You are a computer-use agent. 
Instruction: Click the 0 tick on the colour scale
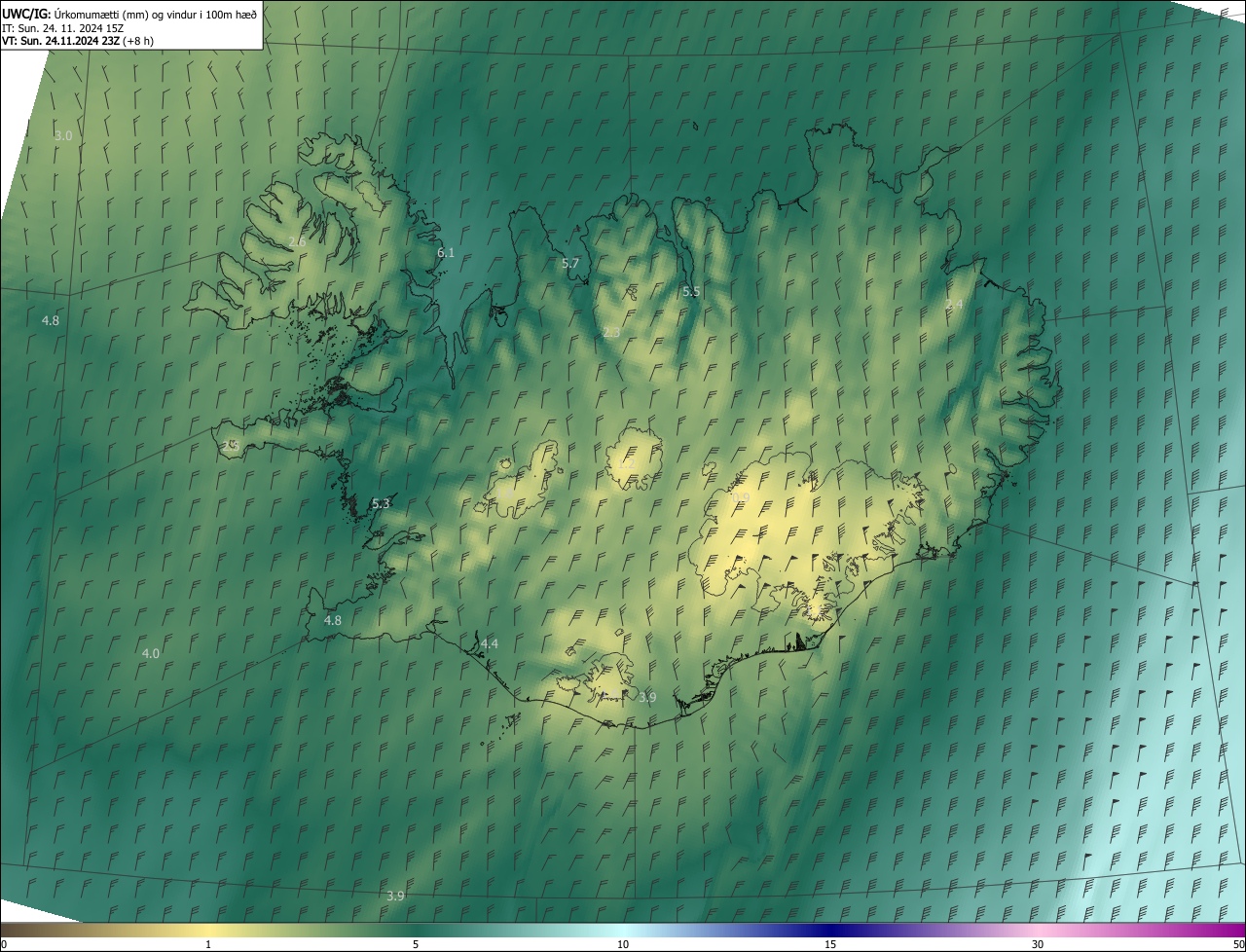coord(4,945)
